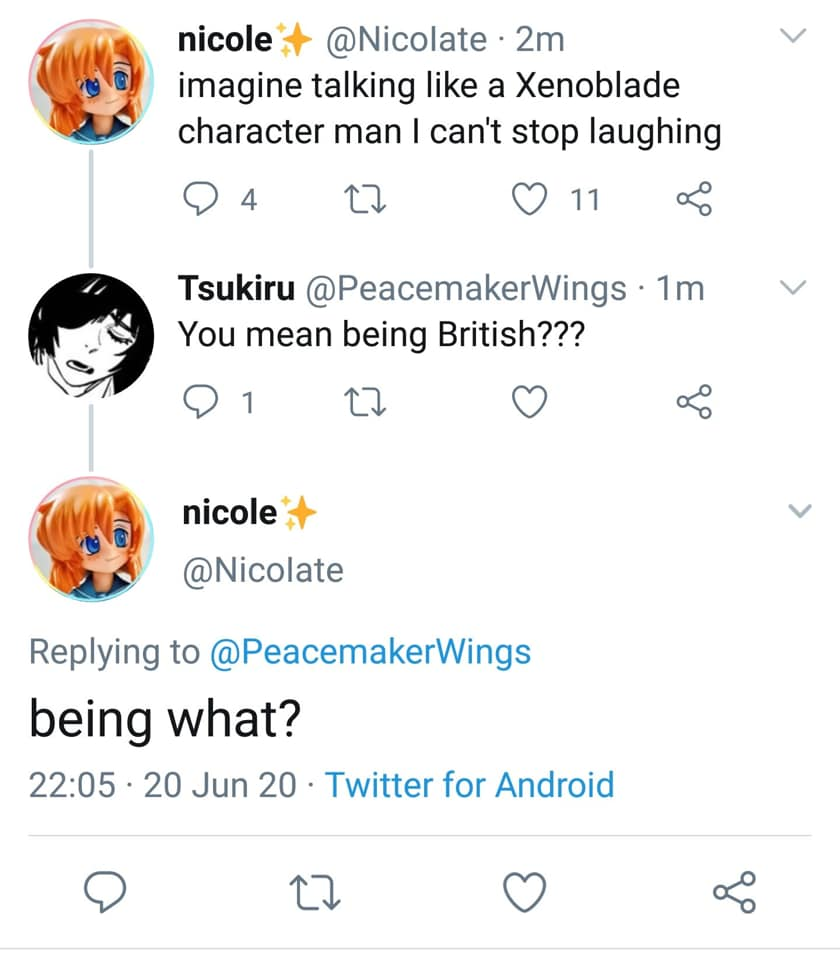The image size is (840, 960).
Task: Retweet nicole's Xenoblade character tweet
Action: 362,201
